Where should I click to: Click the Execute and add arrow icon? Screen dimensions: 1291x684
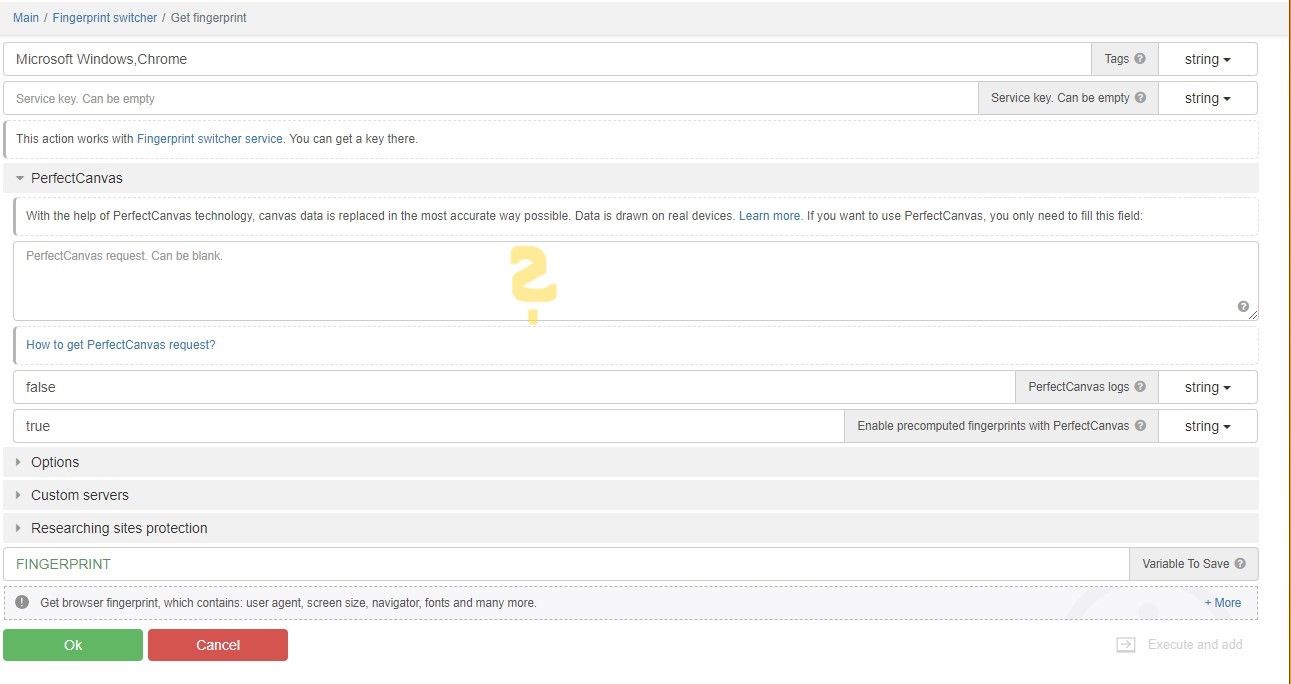pos(1126,645)
